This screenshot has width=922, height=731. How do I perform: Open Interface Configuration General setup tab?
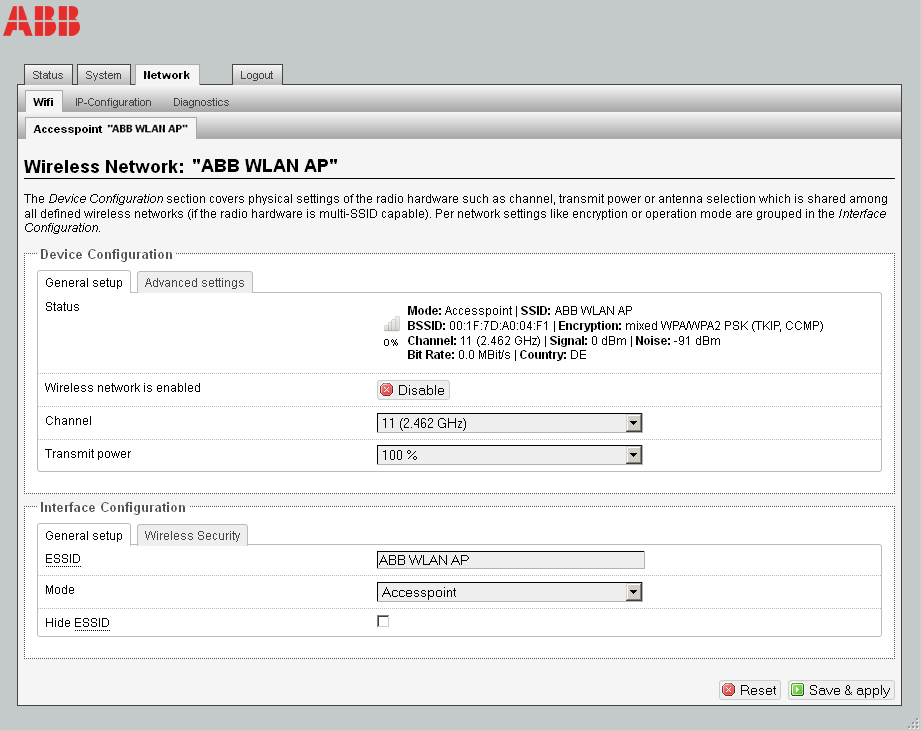(84, 536)
